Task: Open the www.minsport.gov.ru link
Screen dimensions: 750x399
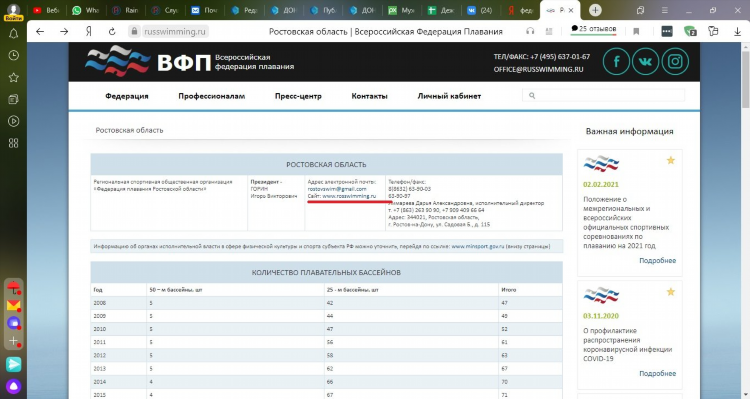Action: click(x=478, y=246)
